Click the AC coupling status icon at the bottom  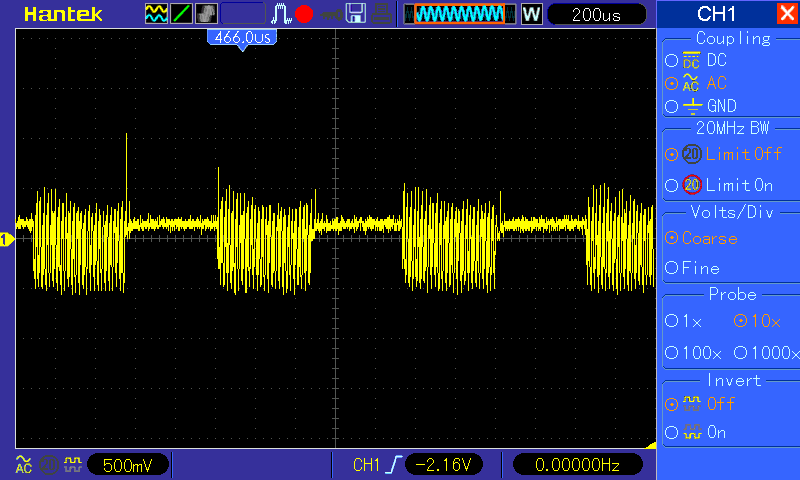tap(23, 464)
